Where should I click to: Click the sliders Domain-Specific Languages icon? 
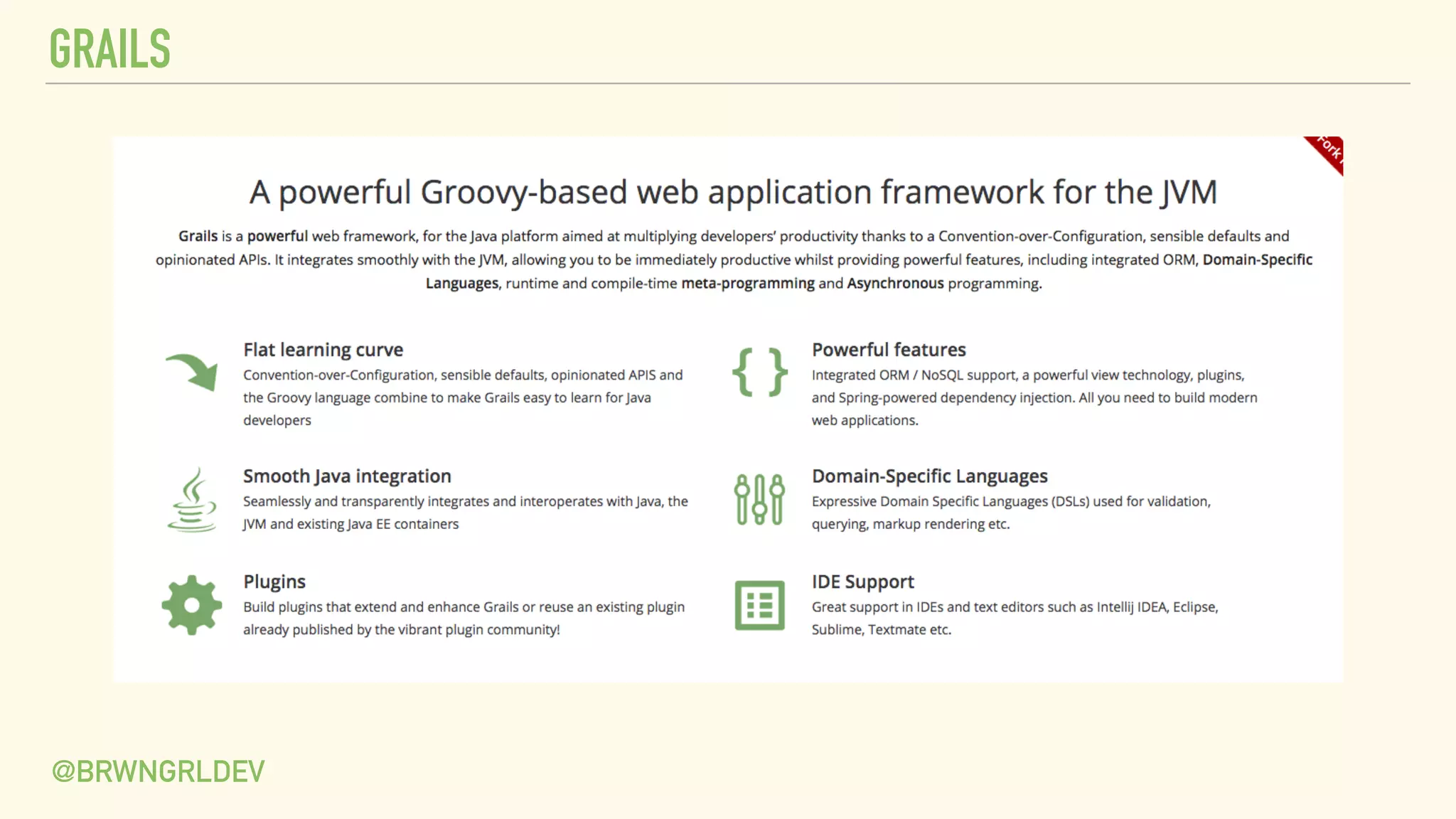pos(759,500)
